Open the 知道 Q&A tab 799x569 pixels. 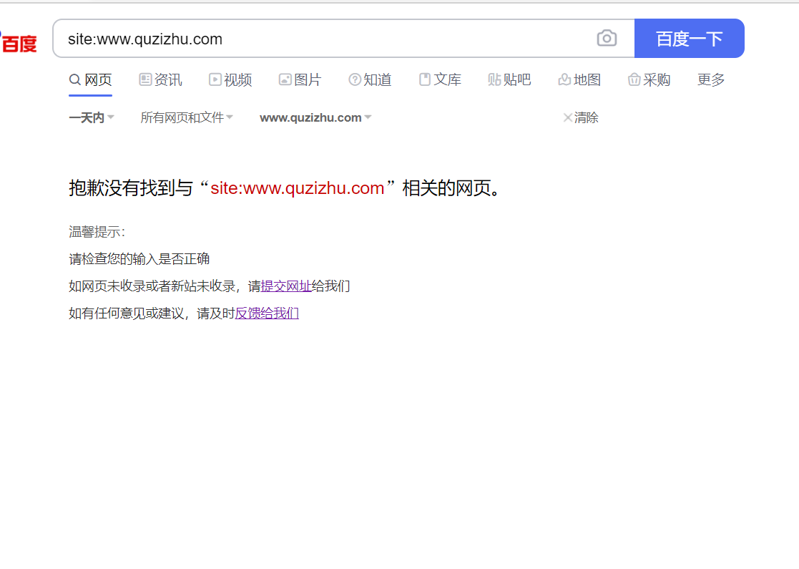[x=370, y=80]
